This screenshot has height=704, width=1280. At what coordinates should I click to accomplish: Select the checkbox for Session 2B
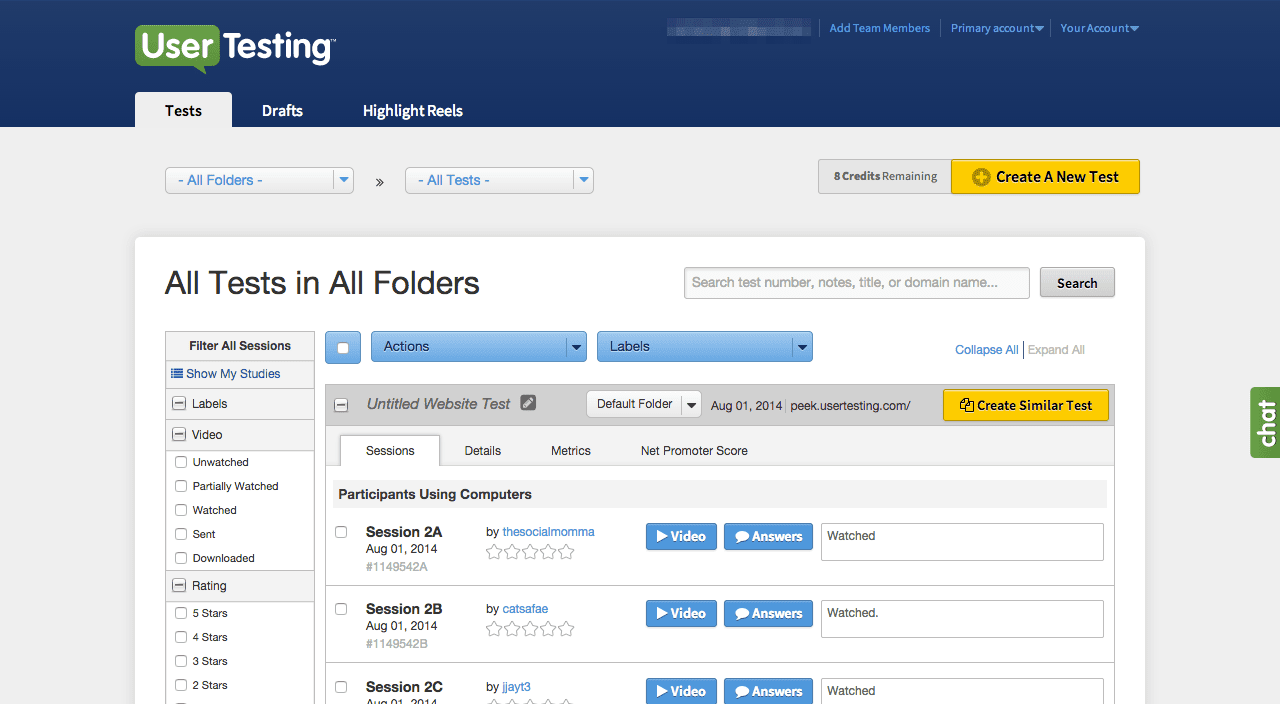point(340,608)
